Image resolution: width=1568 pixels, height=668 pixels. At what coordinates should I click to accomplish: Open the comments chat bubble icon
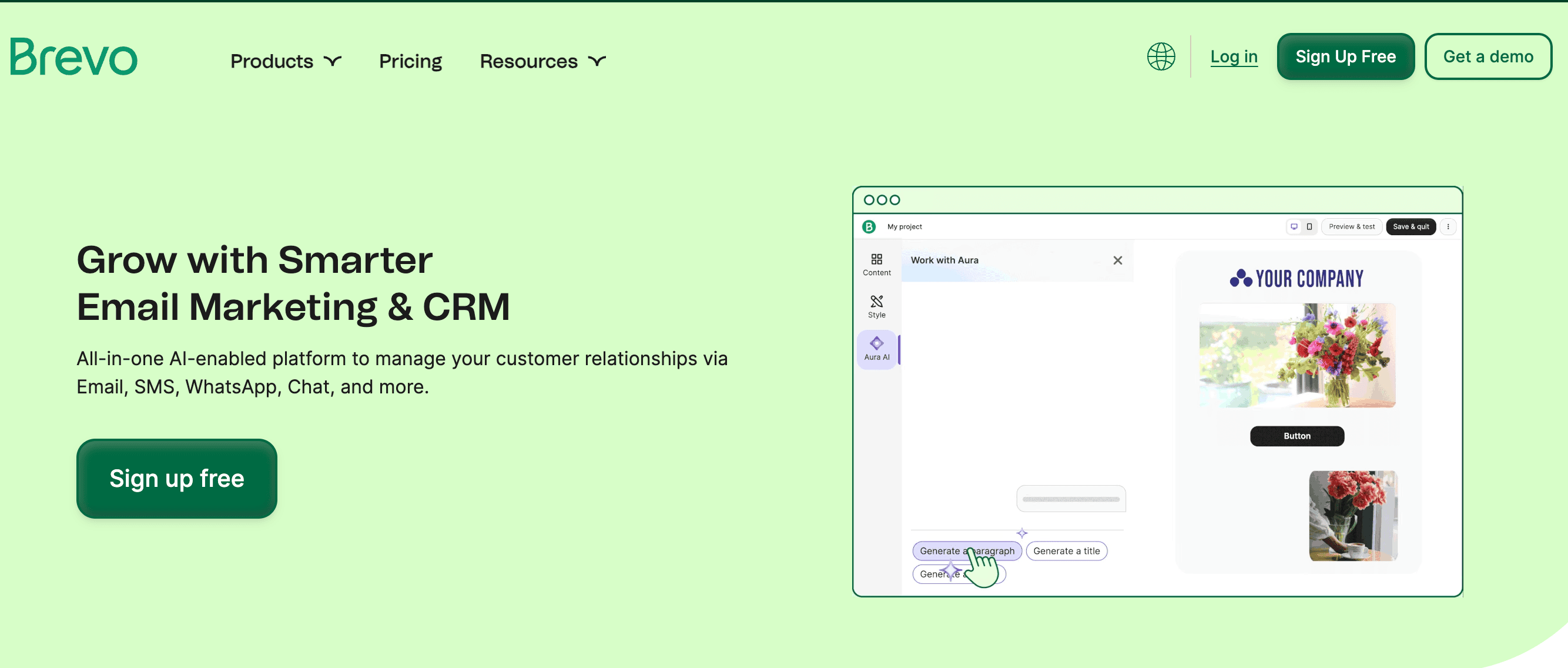click(x=1294, y=226)
